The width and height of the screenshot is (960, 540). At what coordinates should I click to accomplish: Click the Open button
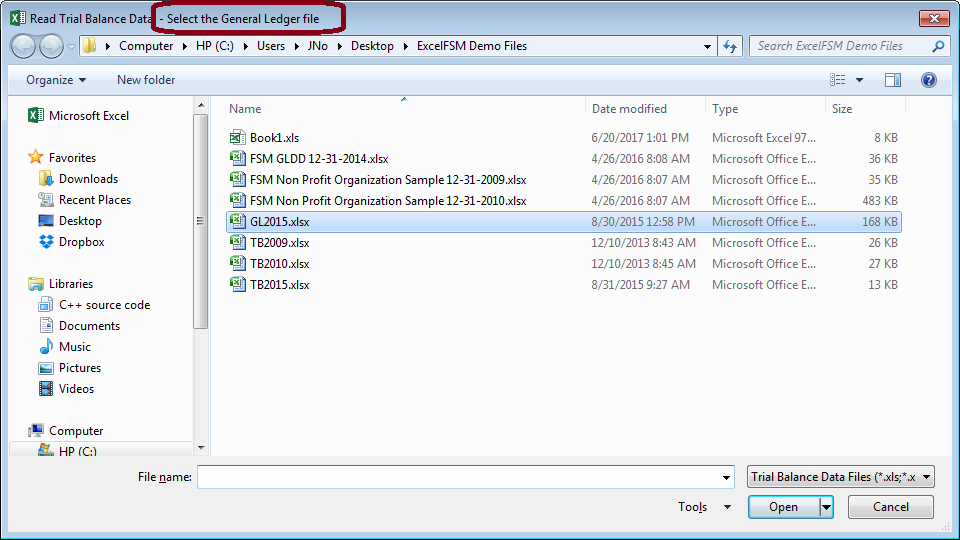coord(784,507)
